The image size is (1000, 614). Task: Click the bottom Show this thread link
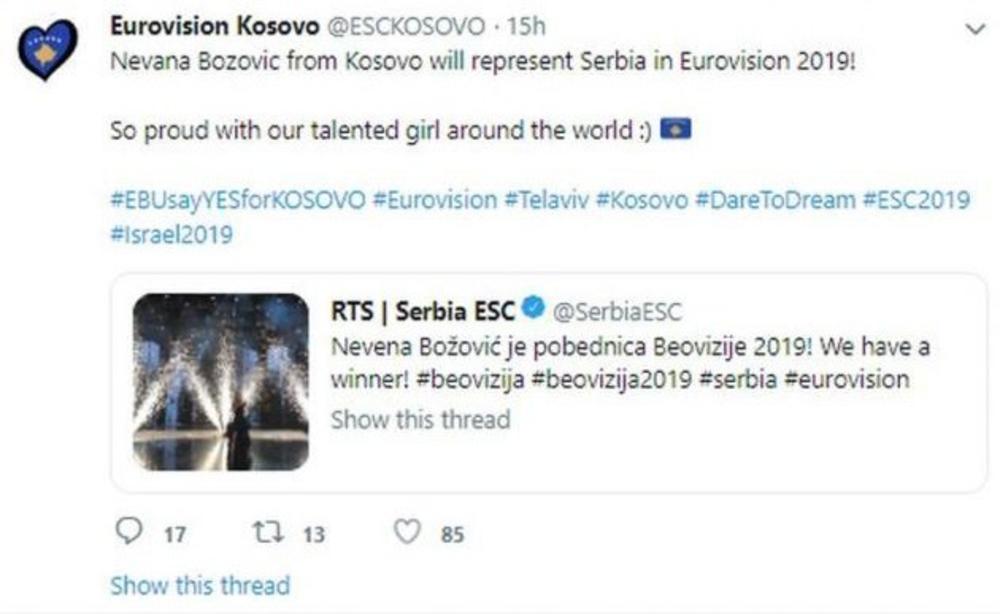(x=200, y=585)
